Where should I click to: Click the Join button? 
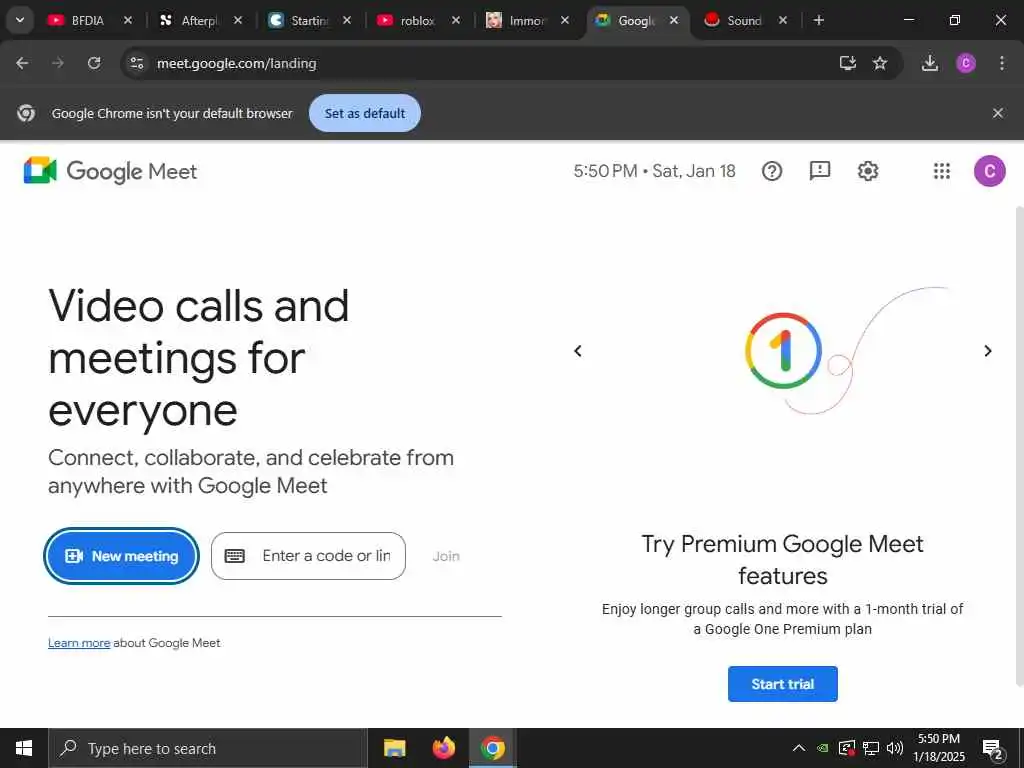(x=446, y=556)
